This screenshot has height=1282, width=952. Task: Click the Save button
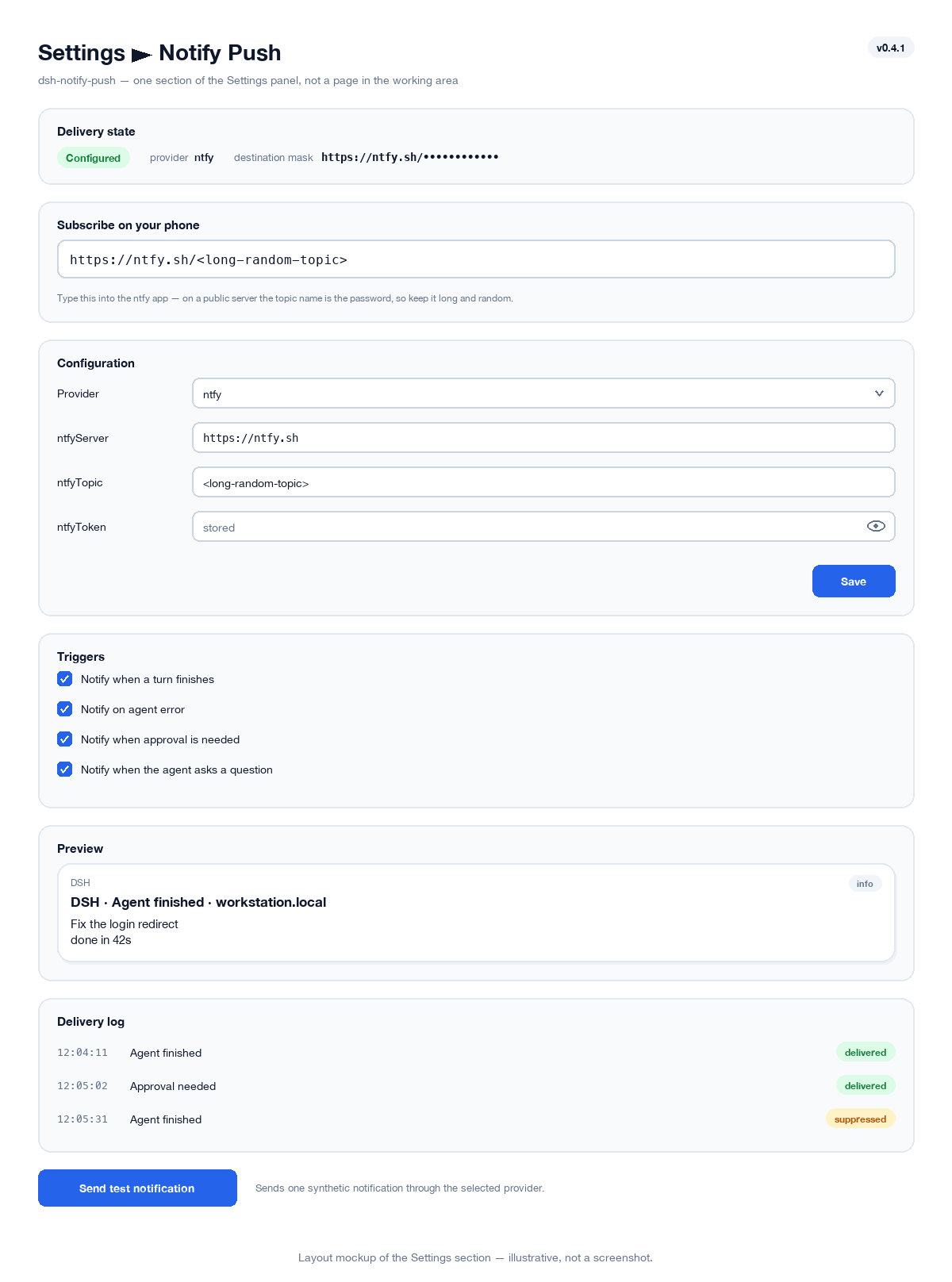854,582
